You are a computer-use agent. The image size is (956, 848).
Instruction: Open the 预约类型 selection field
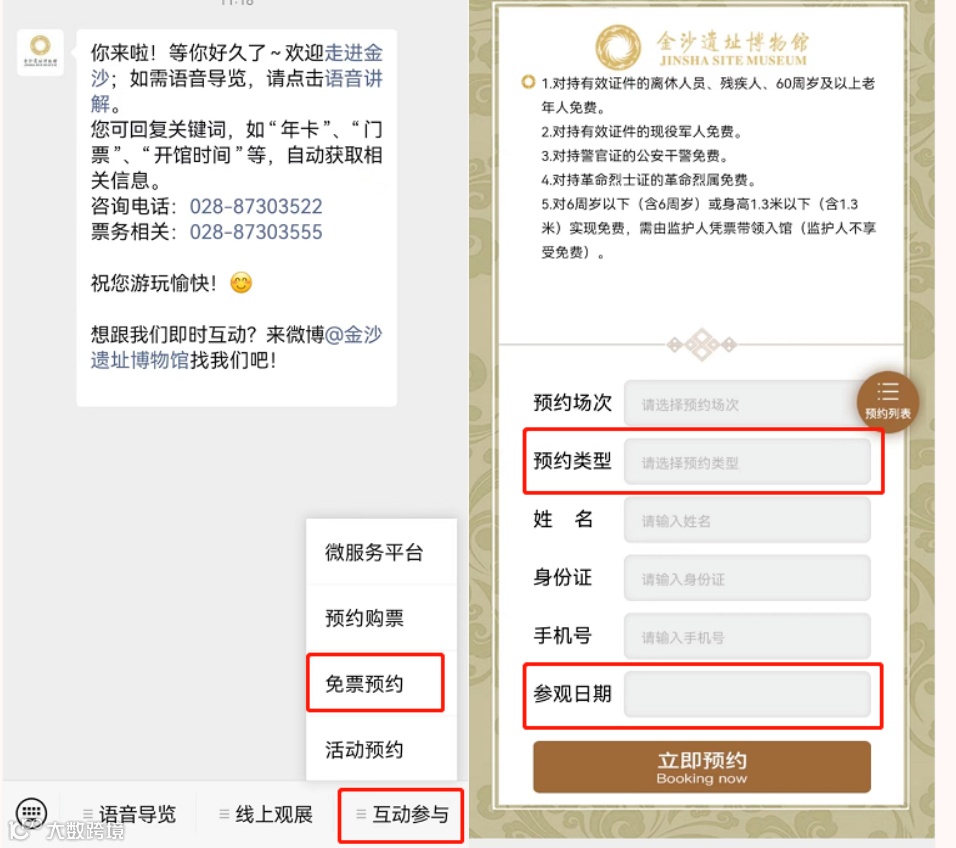(747, 462)
